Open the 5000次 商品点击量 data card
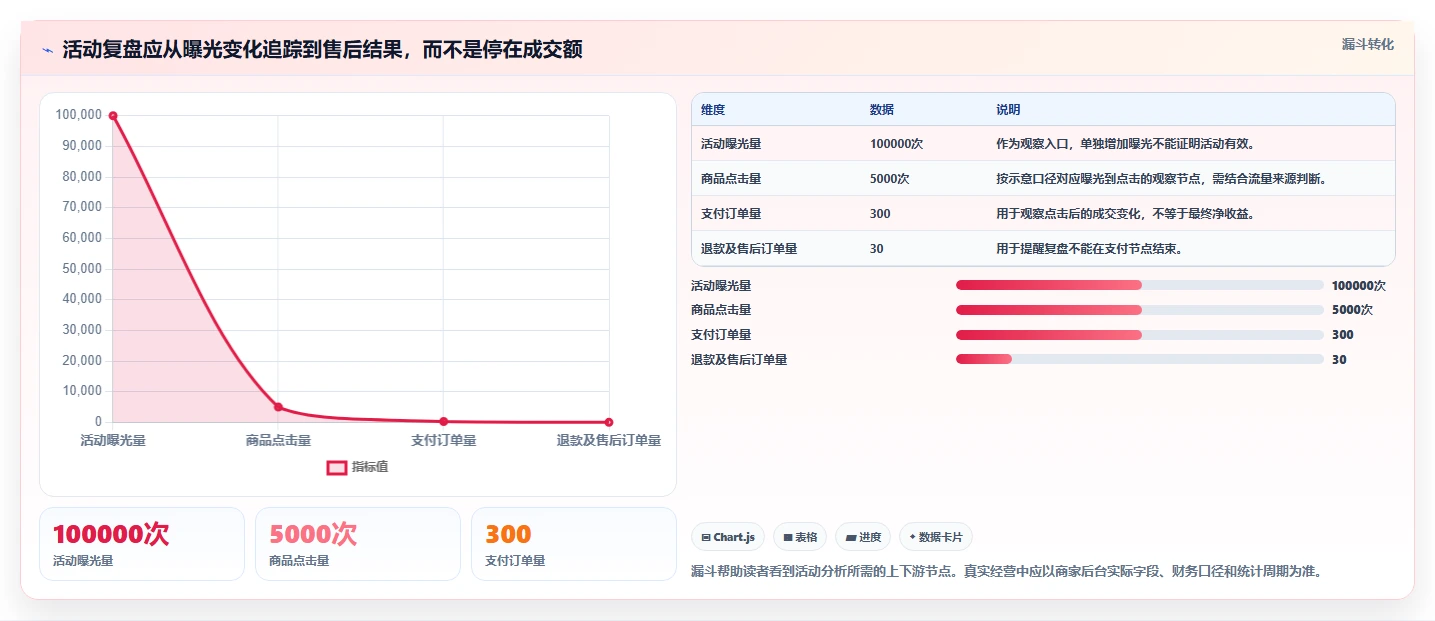1435x621 pixels. [x=358, y=544]
